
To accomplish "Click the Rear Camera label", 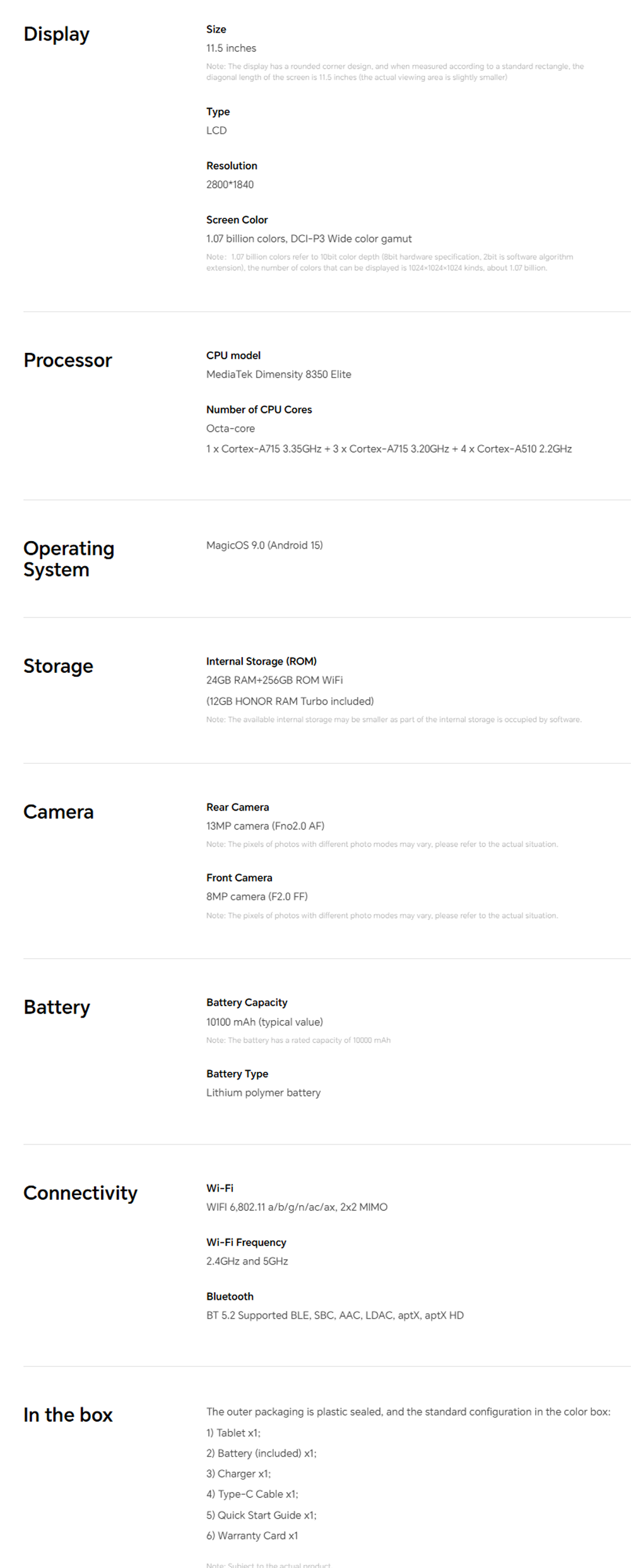I will tap(237, 807).
